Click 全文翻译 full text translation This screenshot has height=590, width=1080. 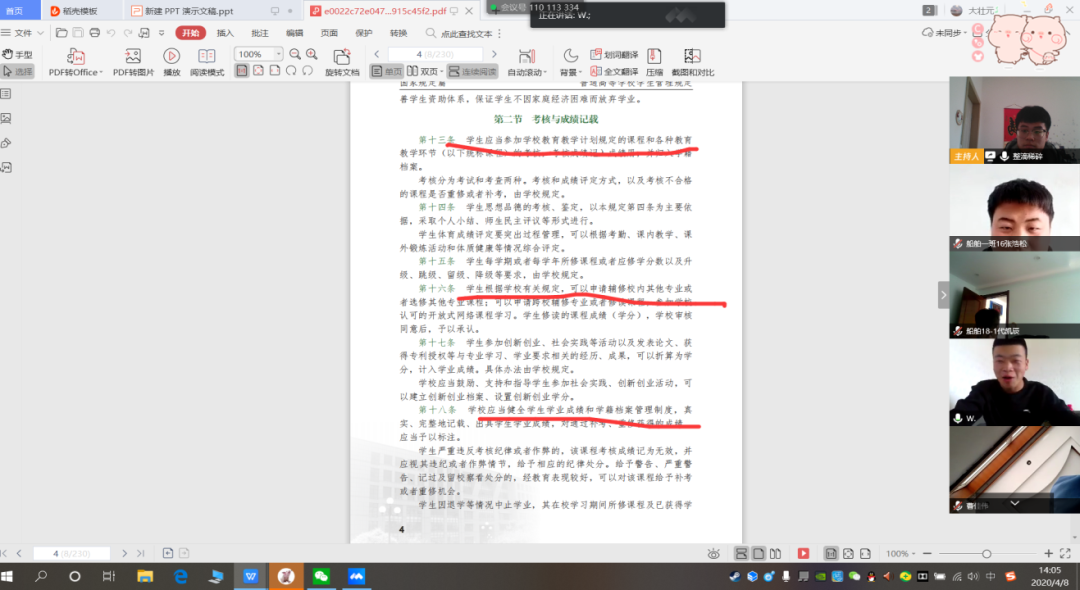(614, 72)
